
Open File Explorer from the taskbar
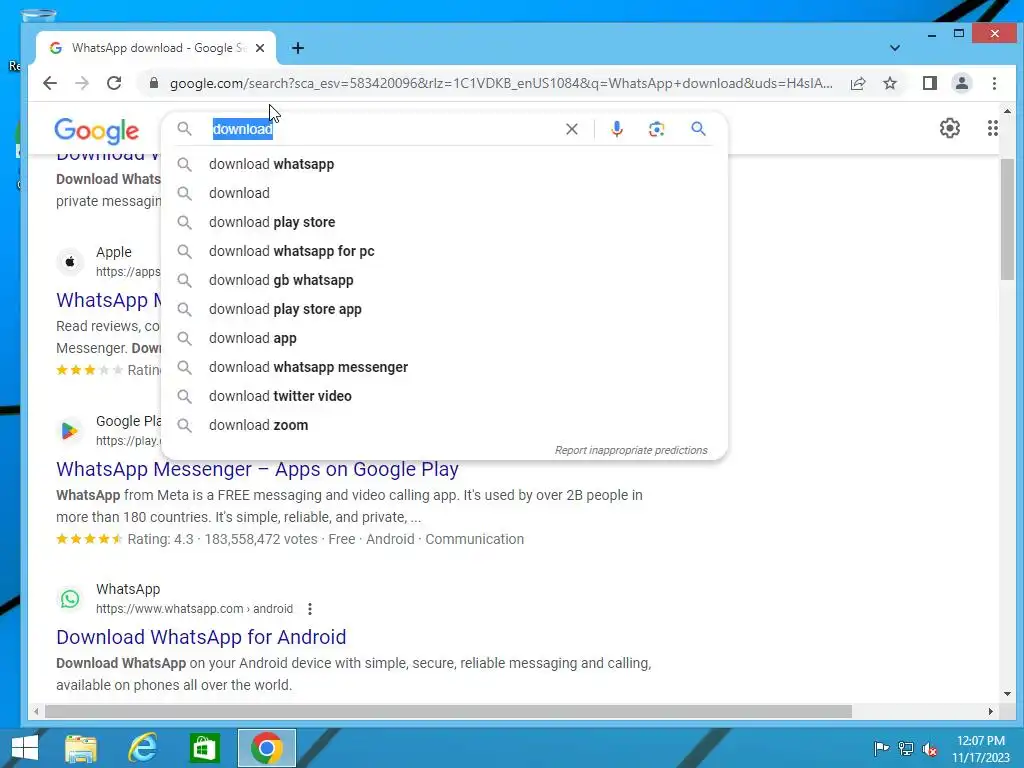81,748
